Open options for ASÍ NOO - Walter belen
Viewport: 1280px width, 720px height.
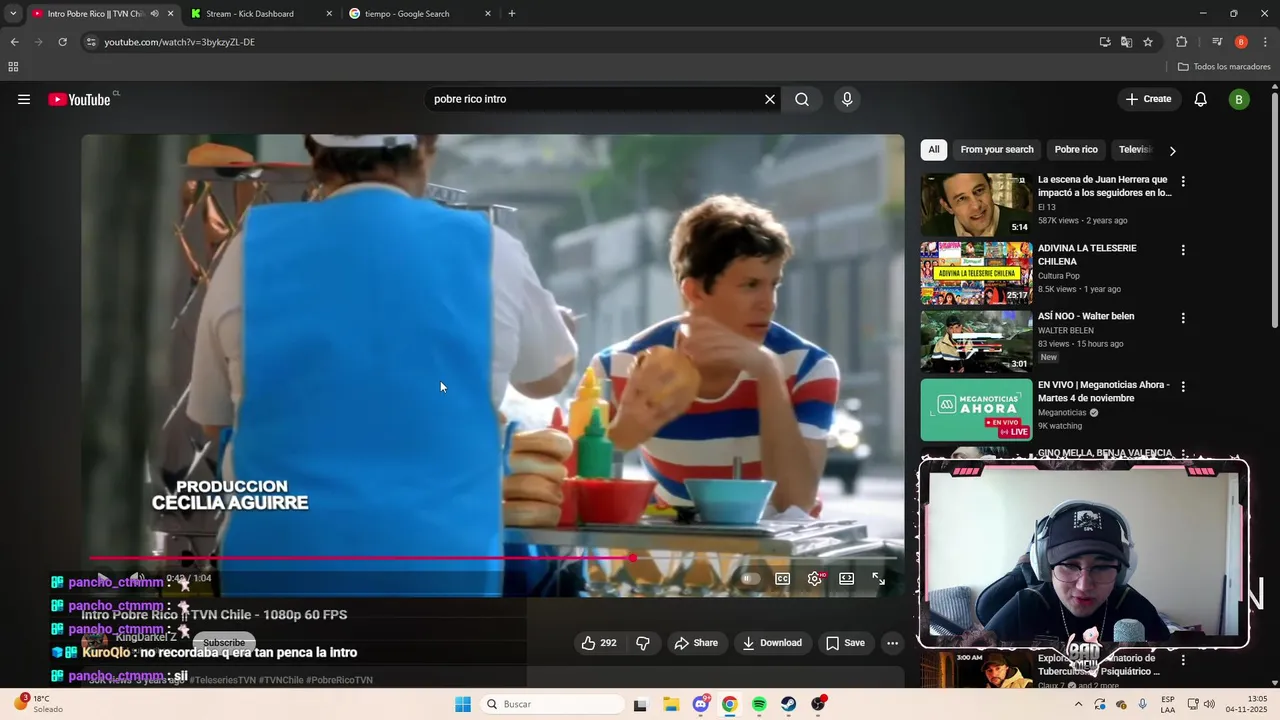pyautogui.click(x=1183, y=318)
